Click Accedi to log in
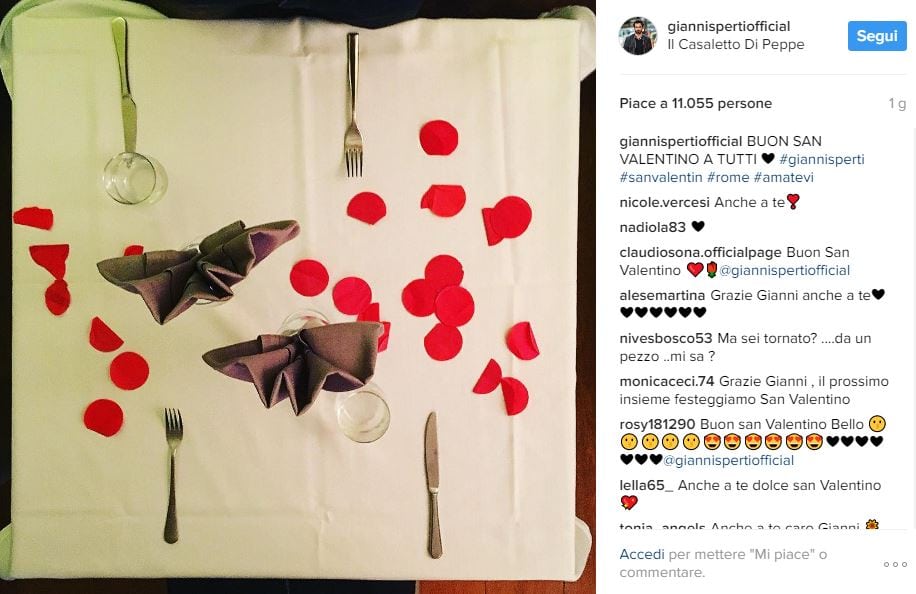The height and width of the screenshot is (594, 916). 642,554
